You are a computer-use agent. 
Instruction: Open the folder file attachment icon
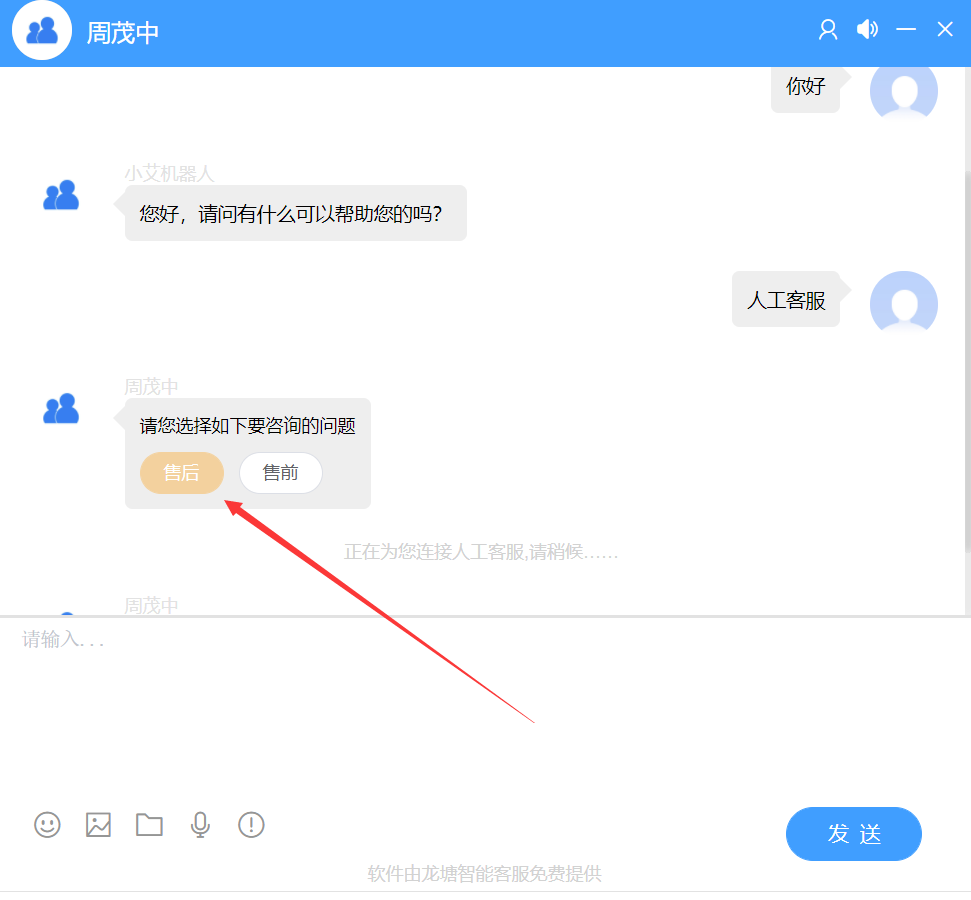tap(149, 824)
